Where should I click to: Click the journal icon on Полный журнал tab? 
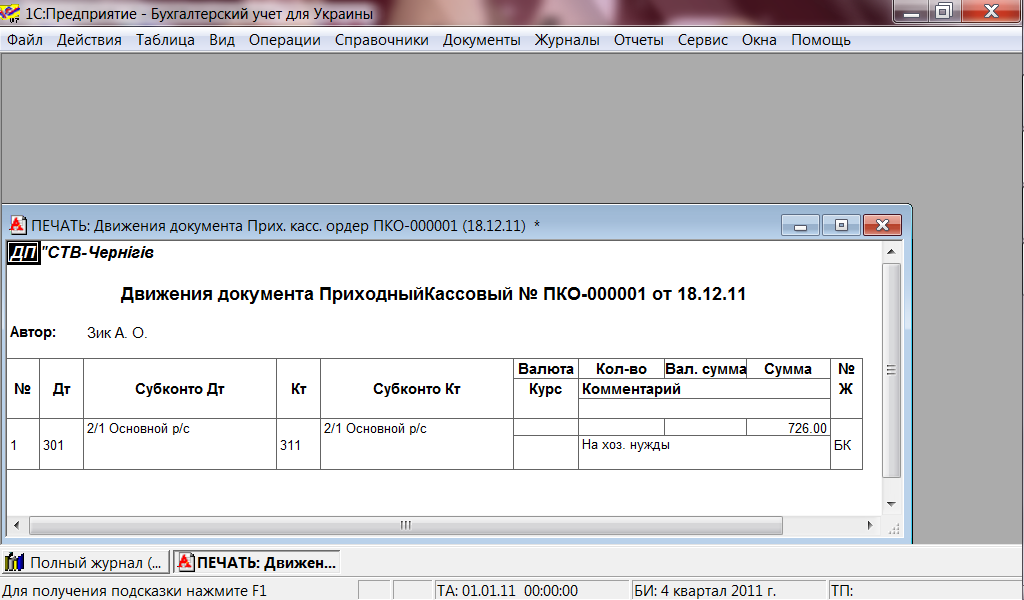pyautogui.click(x=14, y=562)
